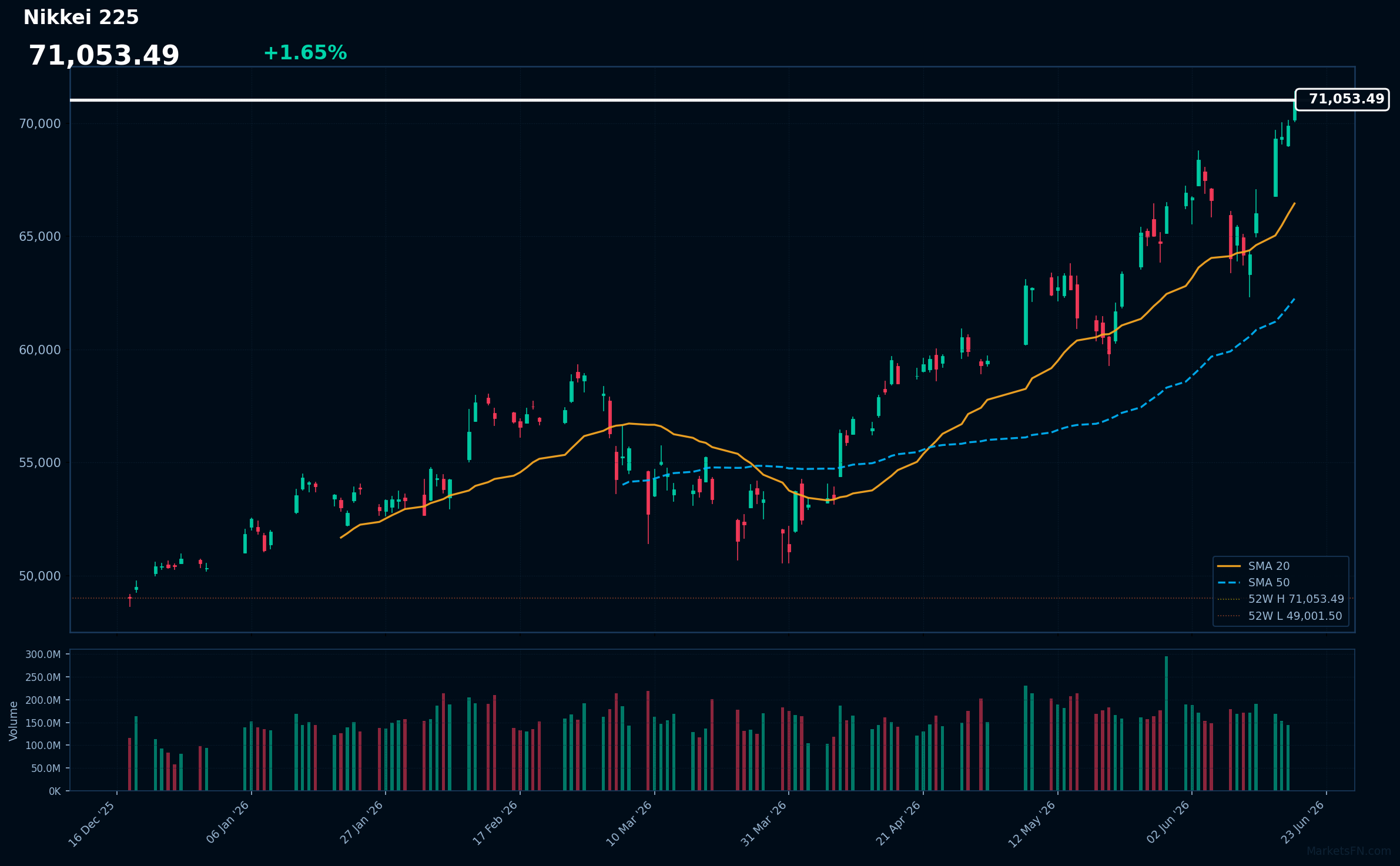
Task: Click the 150.0M volume axis label
Action: point(43,723)
